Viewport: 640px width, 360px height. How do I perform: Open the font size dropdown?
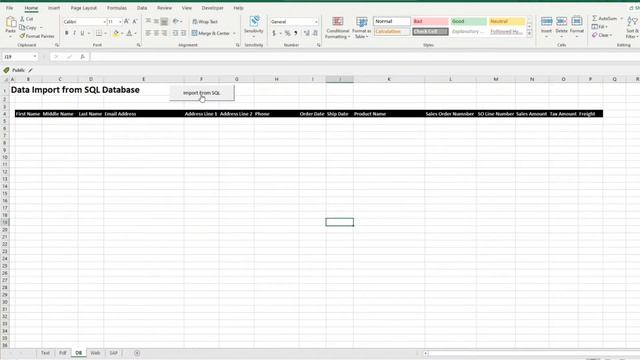120,22
